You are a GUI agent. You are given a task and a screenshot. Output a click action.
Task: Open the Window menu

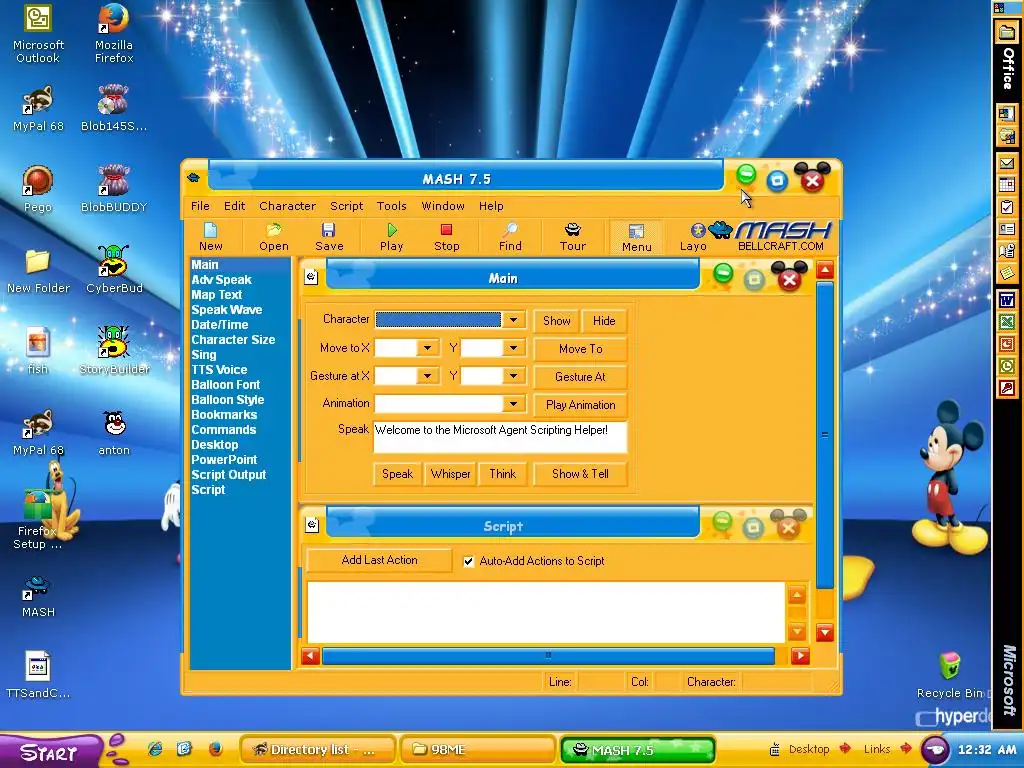tap(443, 206)
